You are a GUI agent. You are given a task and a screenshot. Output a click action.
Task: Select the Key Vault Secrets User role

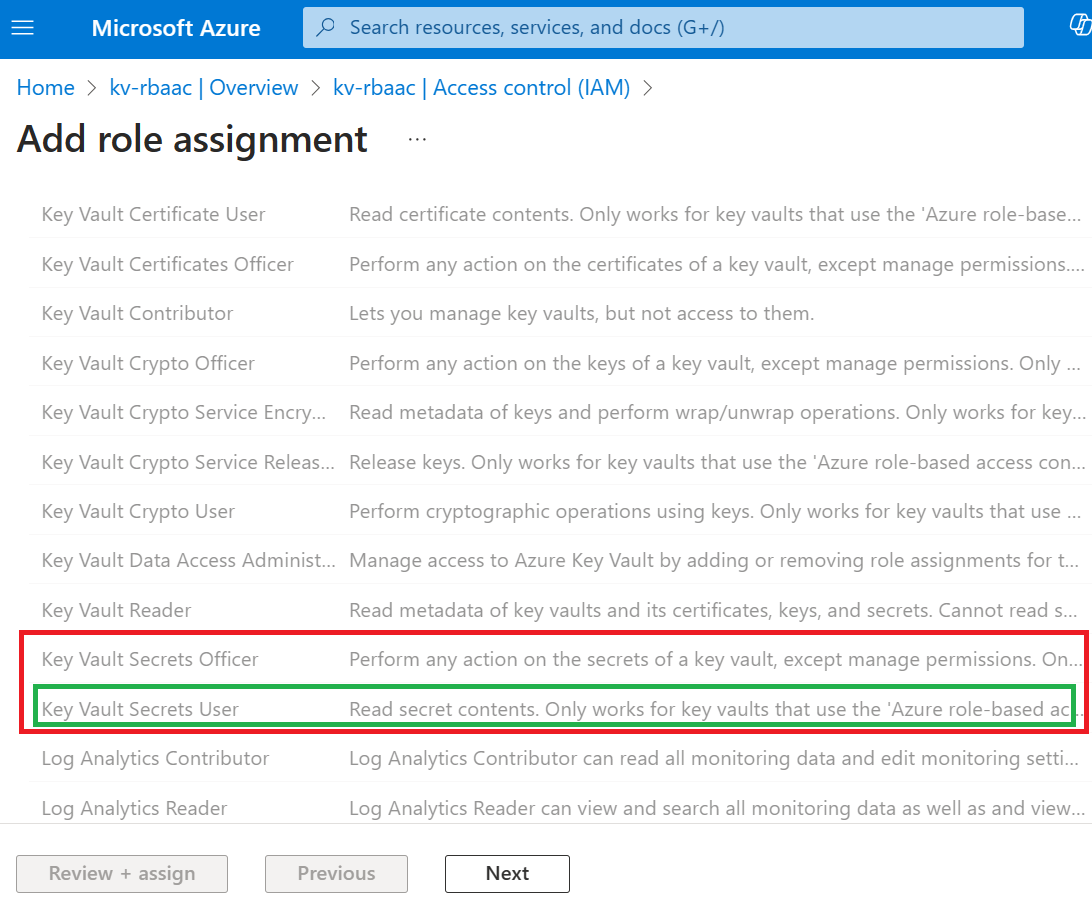coord(140,709)
